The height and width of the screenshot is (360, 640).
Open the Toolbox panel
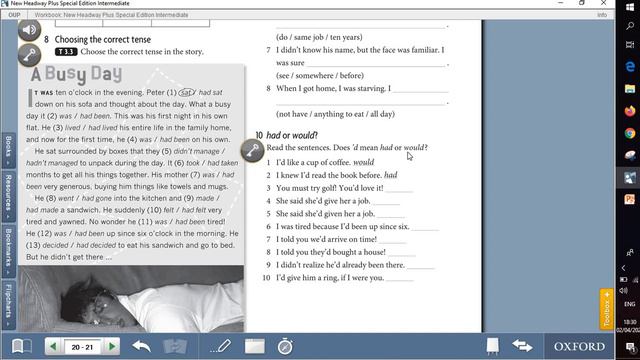[x=607, y=309]
